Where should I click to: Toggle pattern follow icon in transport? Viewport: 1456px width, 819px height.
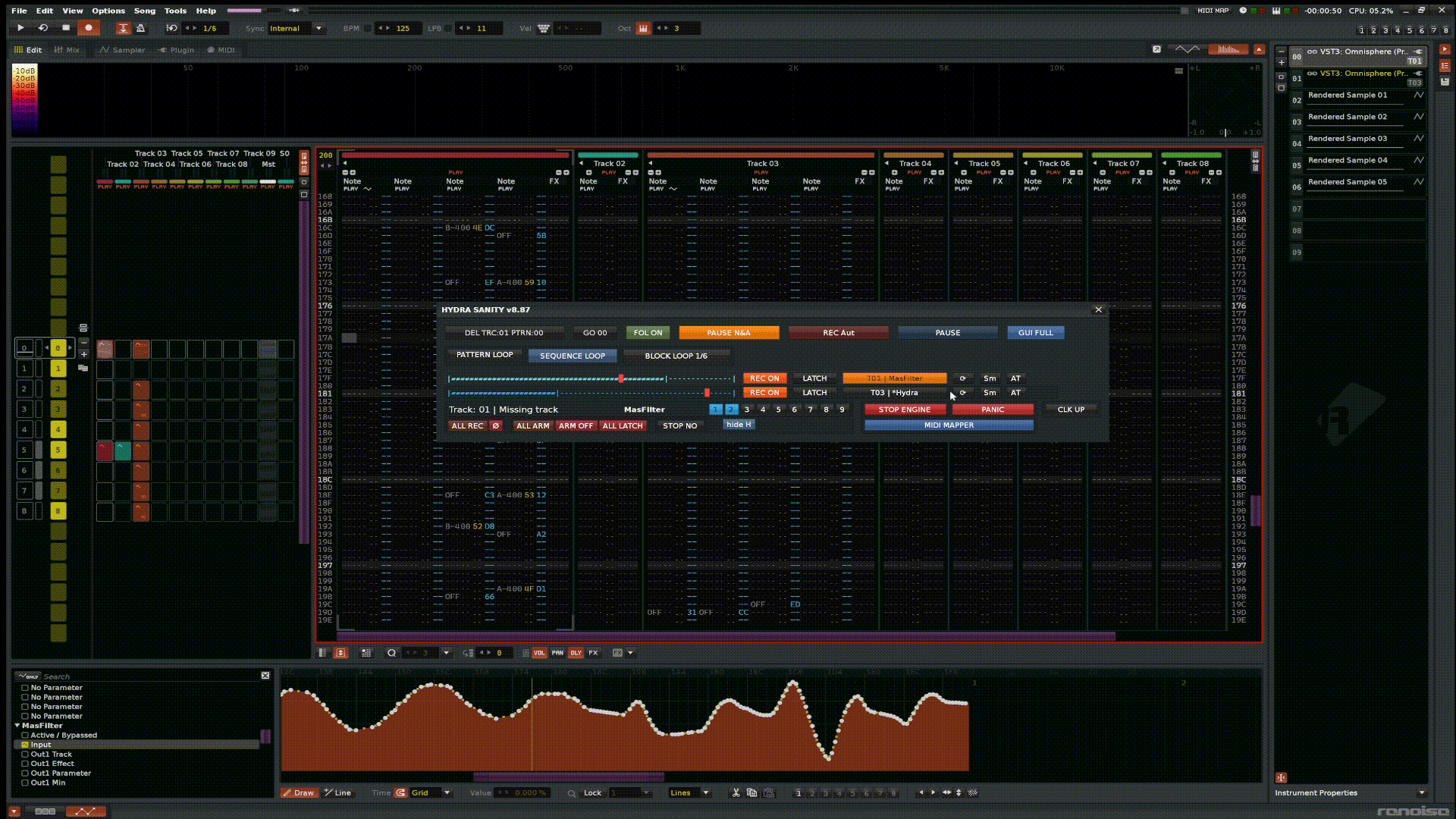tap(123, 28)
